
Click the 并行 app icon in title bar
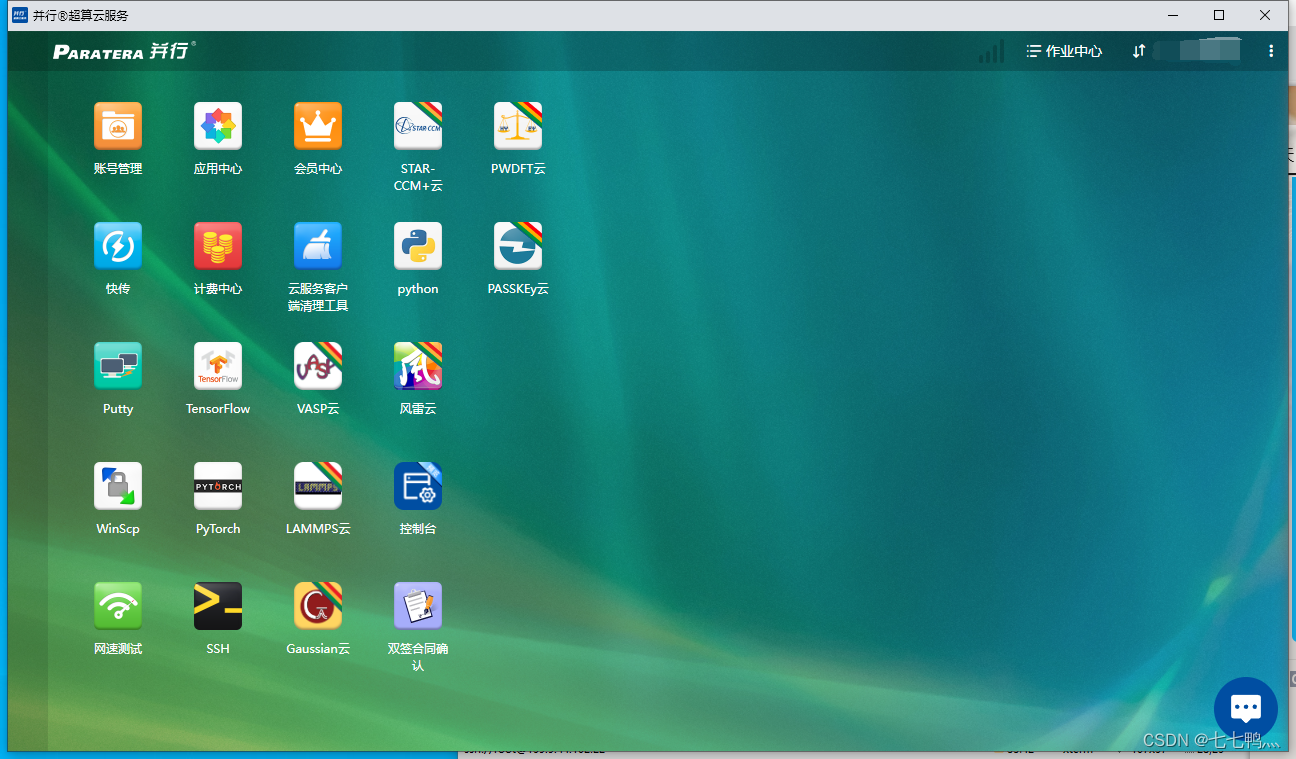pos(19,15)
